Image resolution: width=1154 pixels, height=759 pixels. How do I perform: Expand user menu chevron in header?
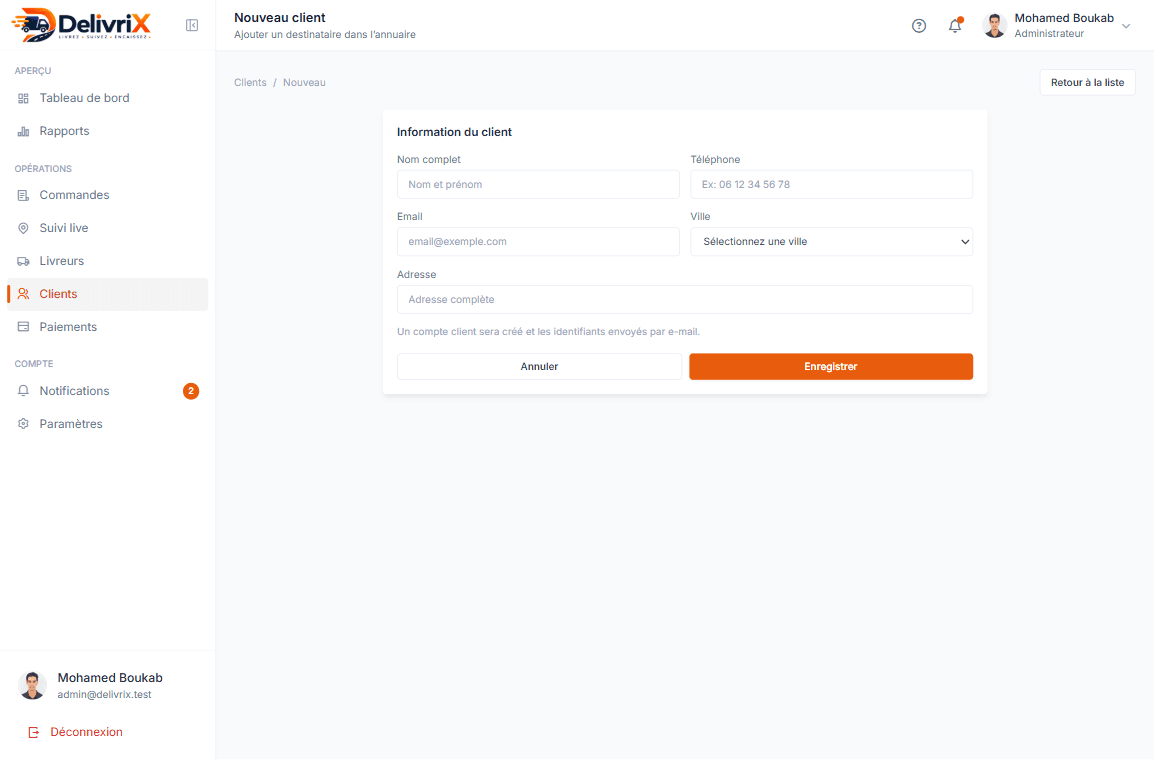click(x=1126, y=26)
